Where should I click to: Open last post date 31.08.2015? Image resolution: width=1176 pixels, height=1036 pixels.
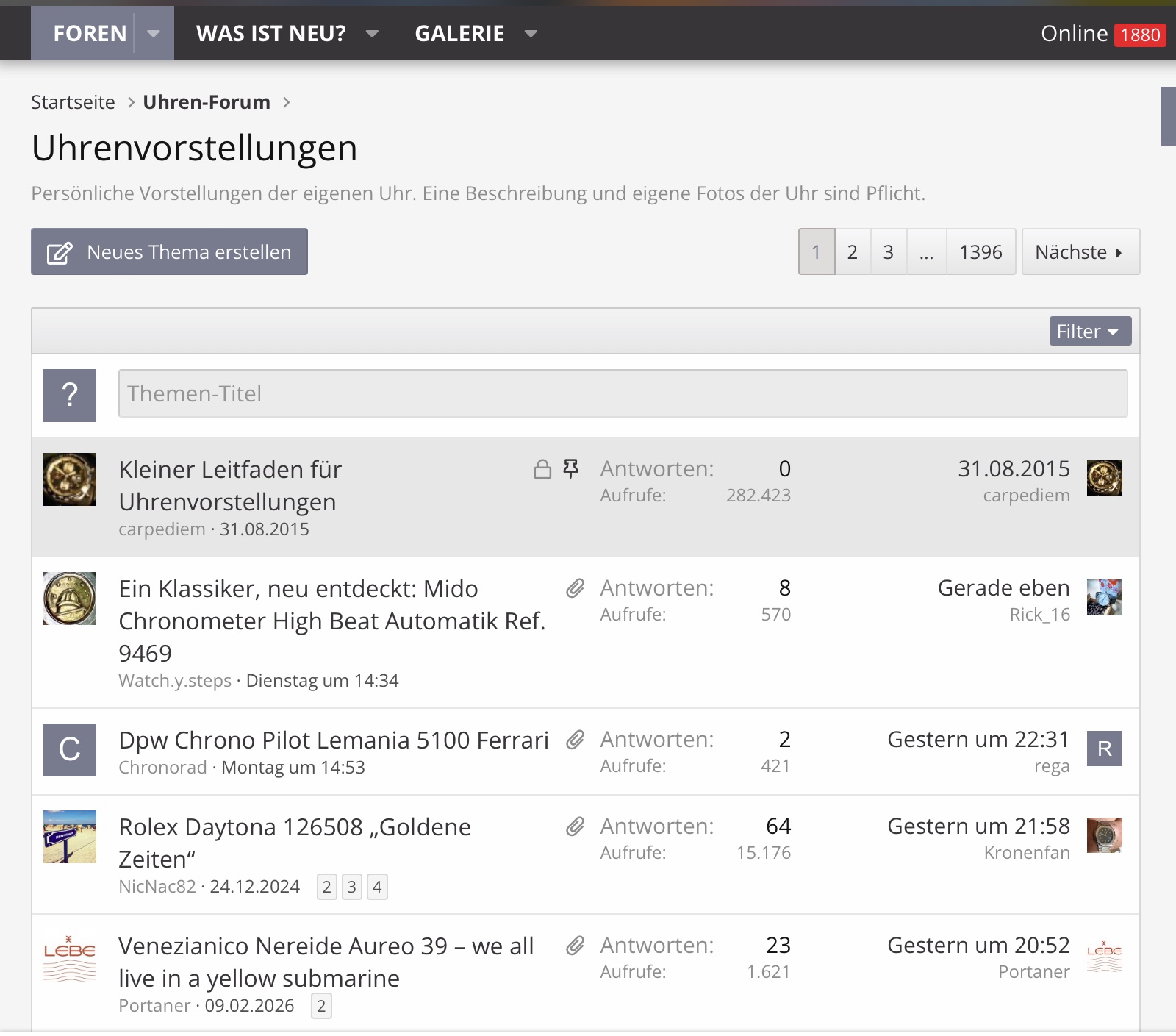1014,468
